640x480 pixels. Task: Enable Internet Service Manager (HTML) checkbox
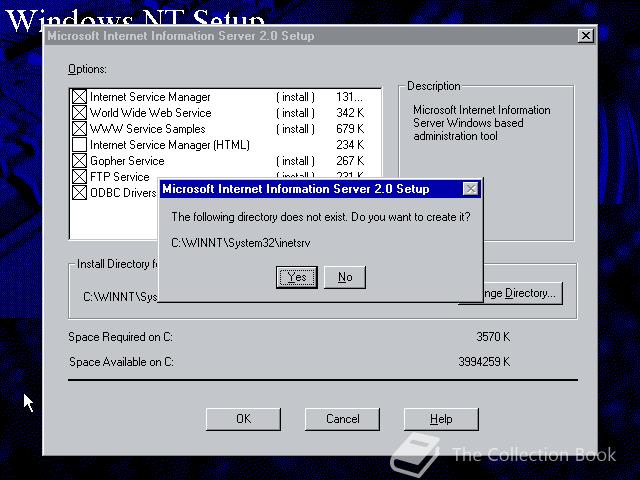click(x=79, y=144)
